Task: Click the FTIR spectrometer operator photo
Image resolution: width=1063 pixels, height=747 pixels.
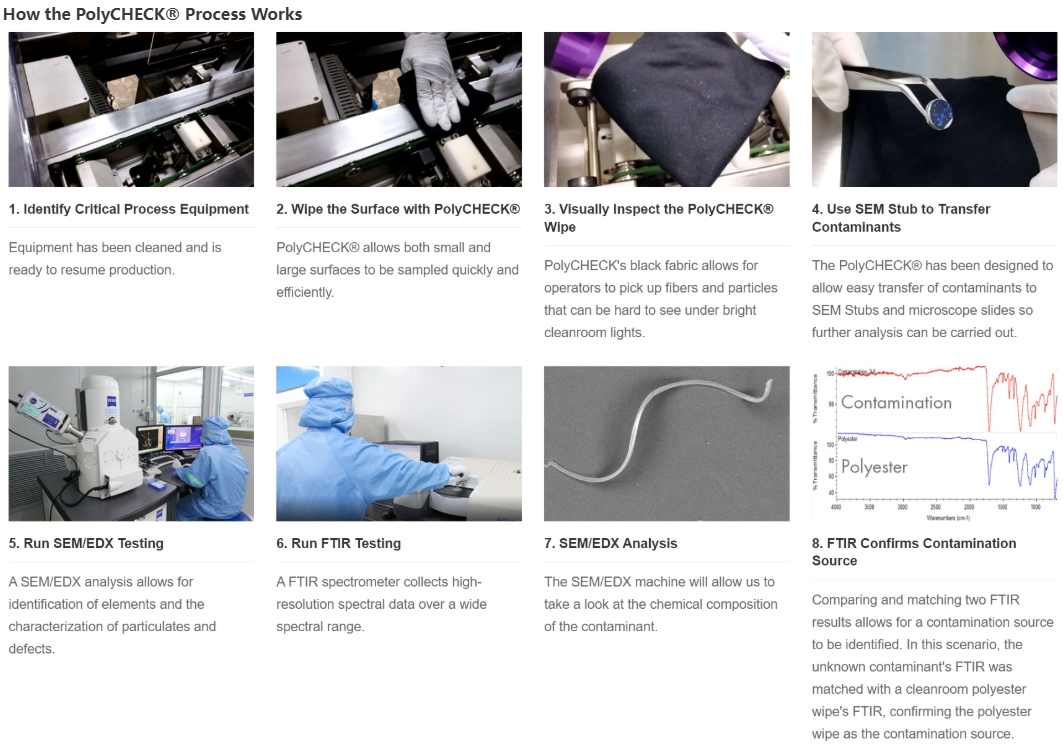Action: (399, 443)
